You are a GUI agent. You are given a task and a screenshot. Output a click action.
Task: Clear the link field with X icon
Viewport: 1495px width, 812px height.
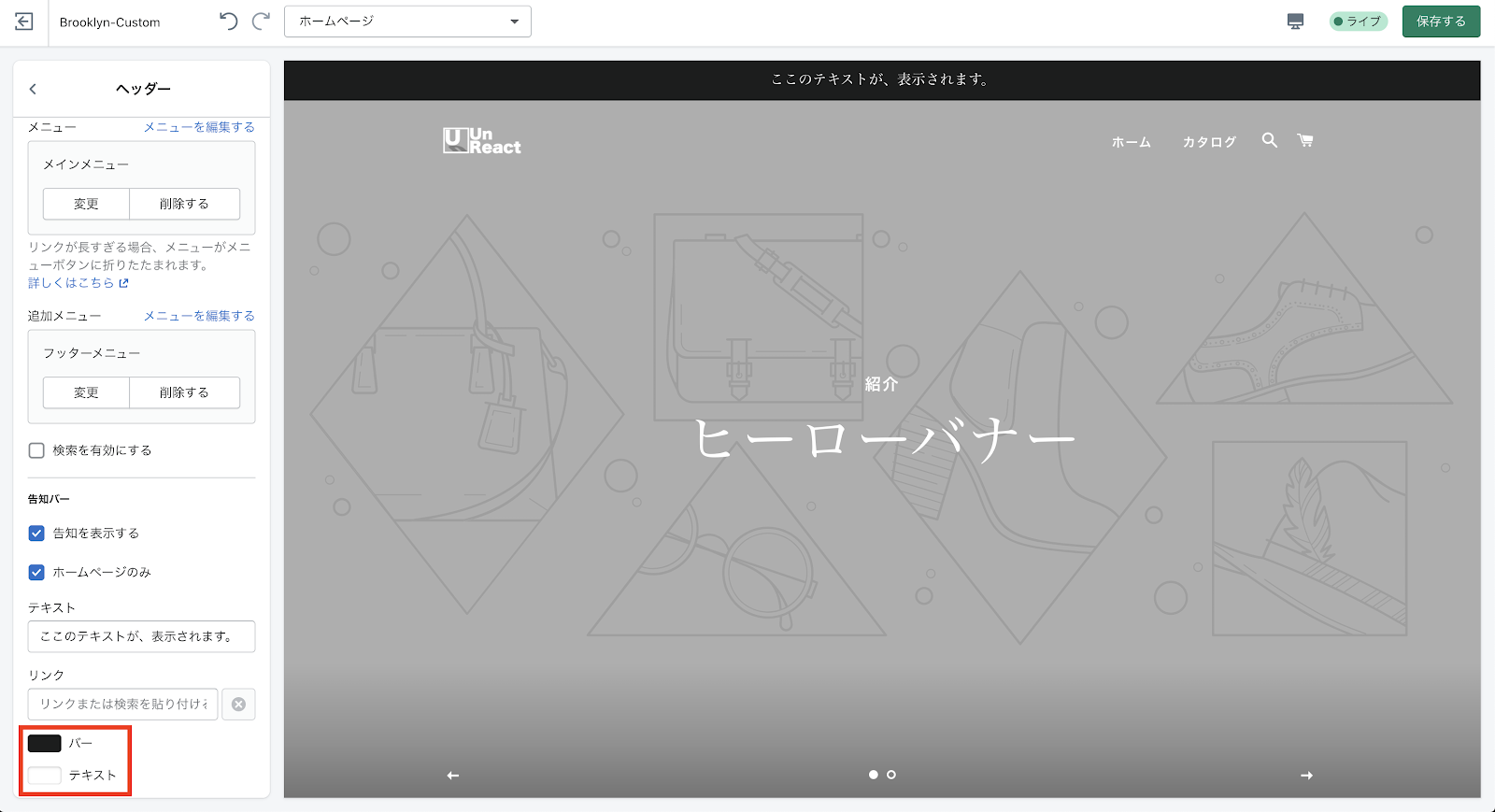pos(239,705)
